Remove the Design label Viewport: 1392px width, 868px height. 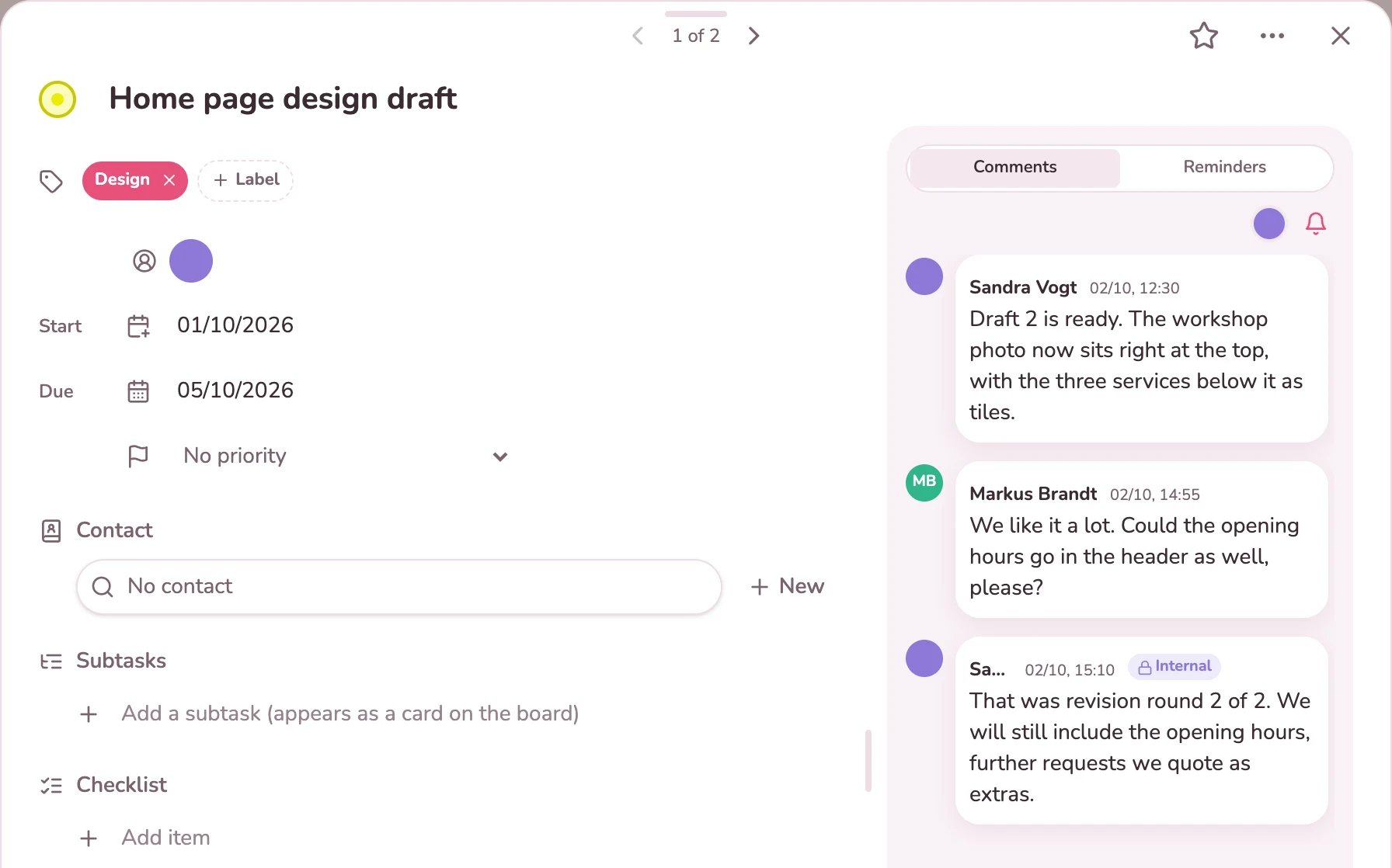(x=169, y=180)
